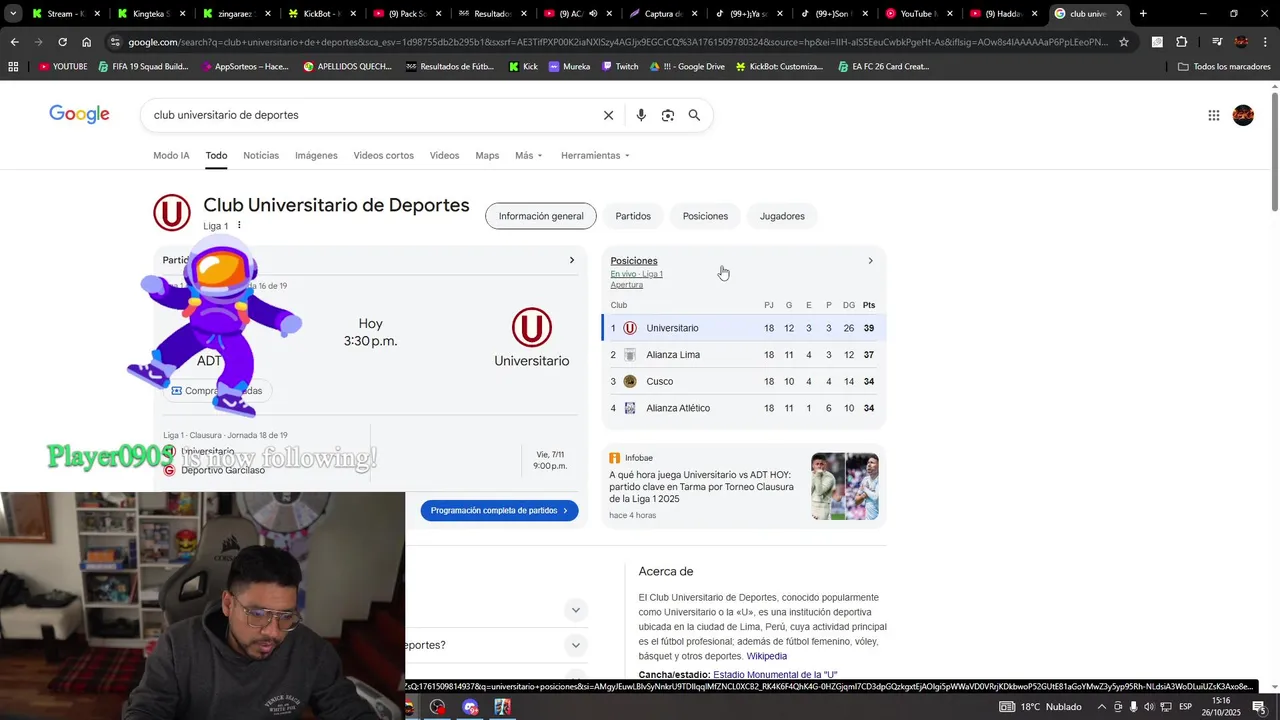Open three-dot menu beside Liga 1
This screenshot has width=1280, height=720.
239,225
